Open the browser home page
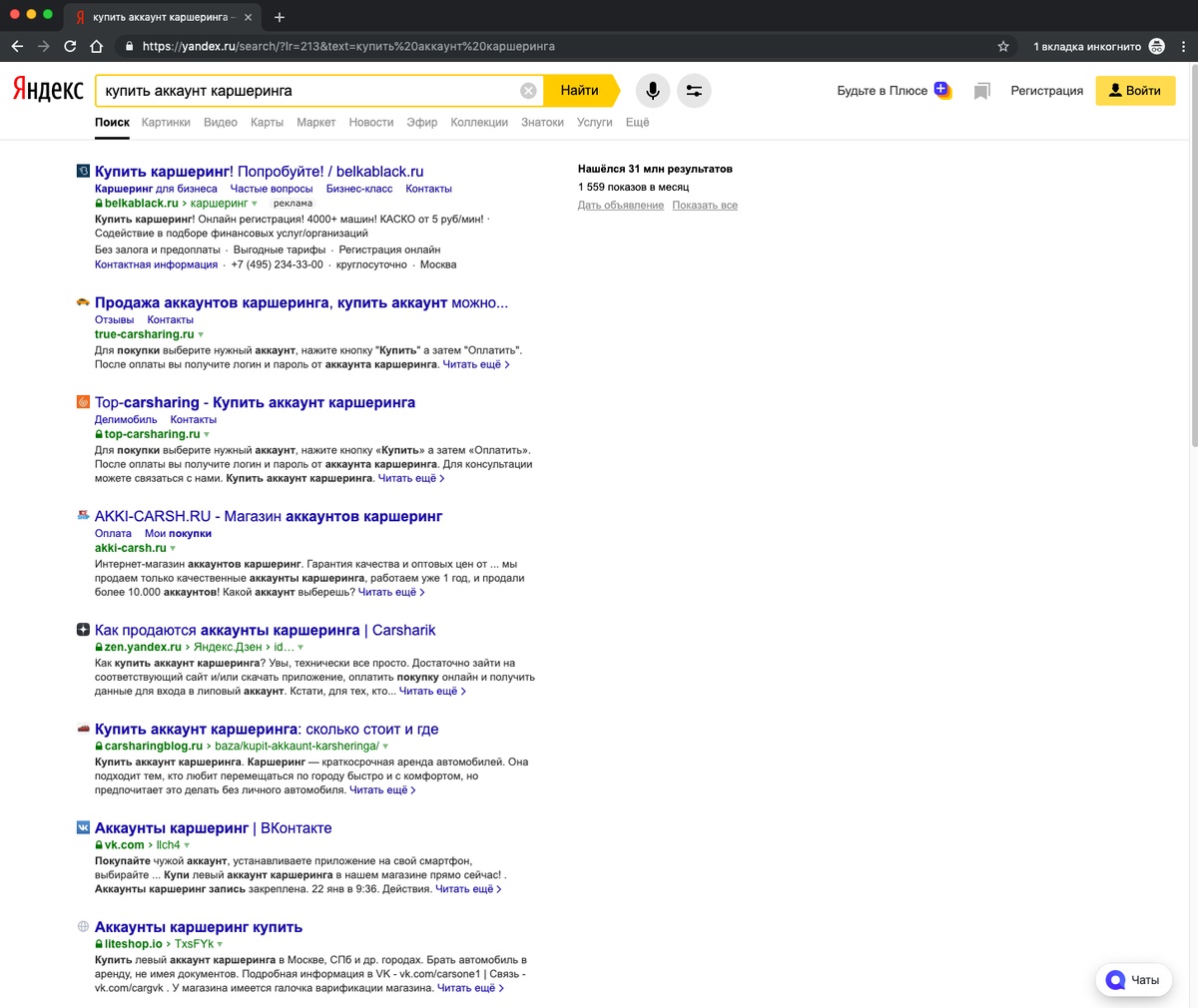The image size is (1198, 1008). tap(97, 46)
